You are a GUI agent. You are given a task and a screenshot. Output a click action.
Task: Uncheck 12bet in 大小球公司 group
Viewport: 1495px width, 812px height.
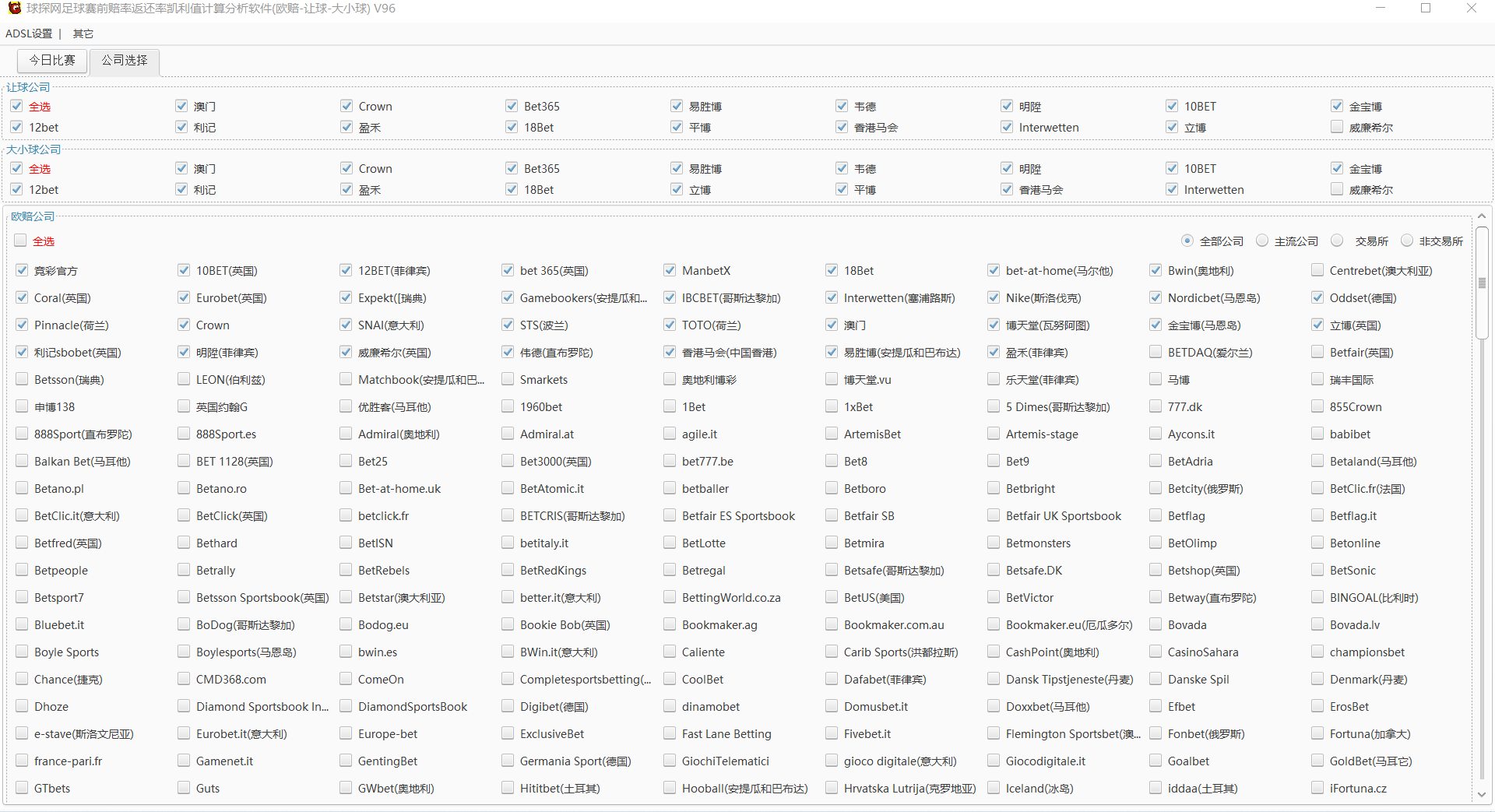(16, 189)
